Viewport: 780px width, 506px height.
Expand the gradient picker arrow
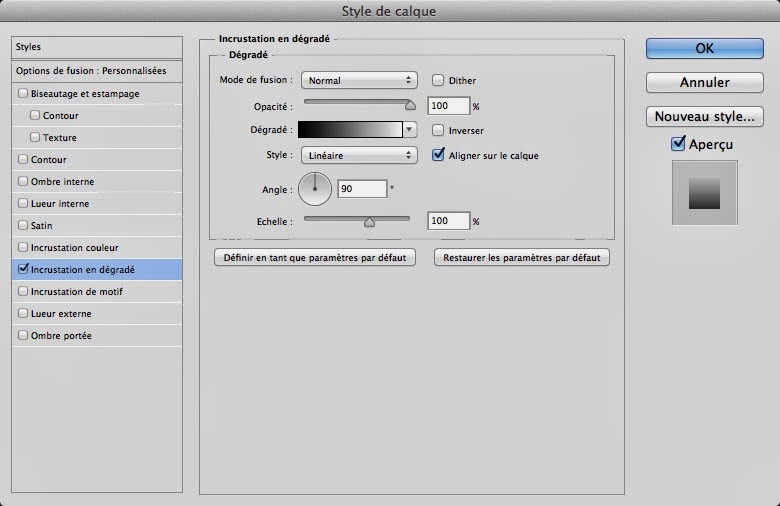[x=409, y=130]
